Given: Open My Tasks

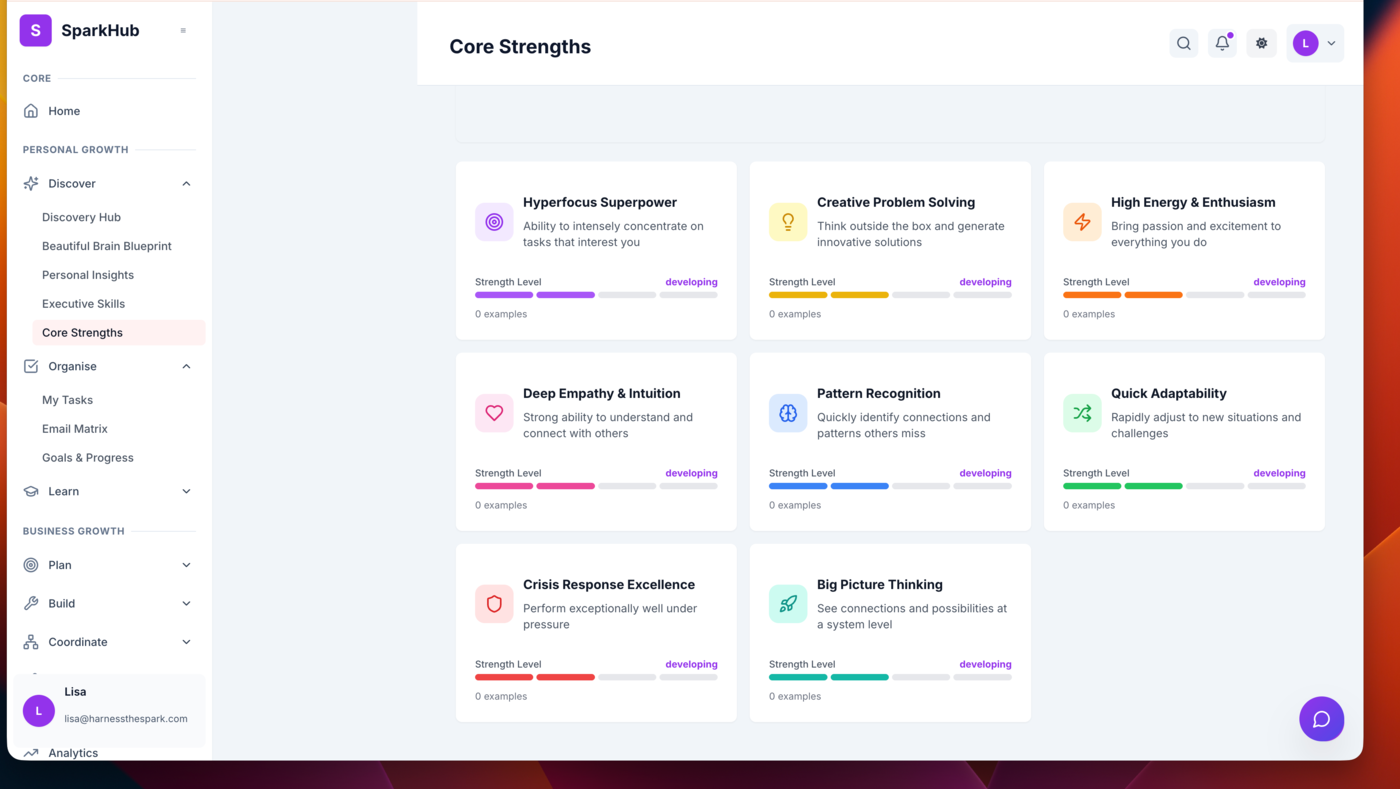Looking at the screenshot, I should pyautogui.click(x=67, y=400).
